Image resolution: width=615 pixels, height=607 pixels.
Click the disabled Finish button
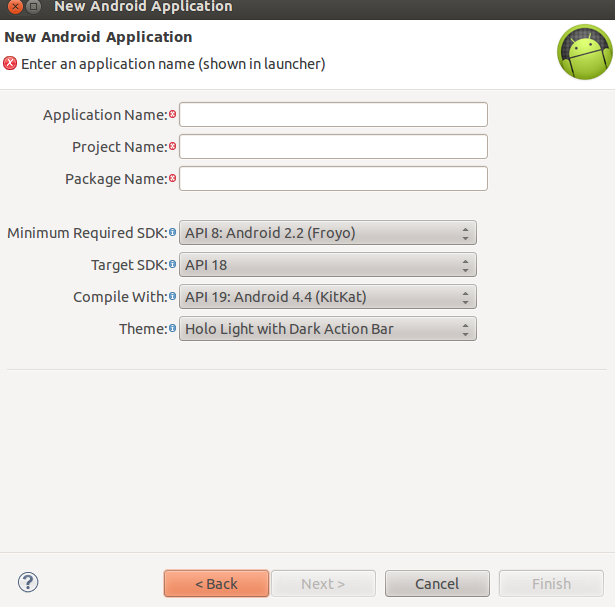(551, 583)
